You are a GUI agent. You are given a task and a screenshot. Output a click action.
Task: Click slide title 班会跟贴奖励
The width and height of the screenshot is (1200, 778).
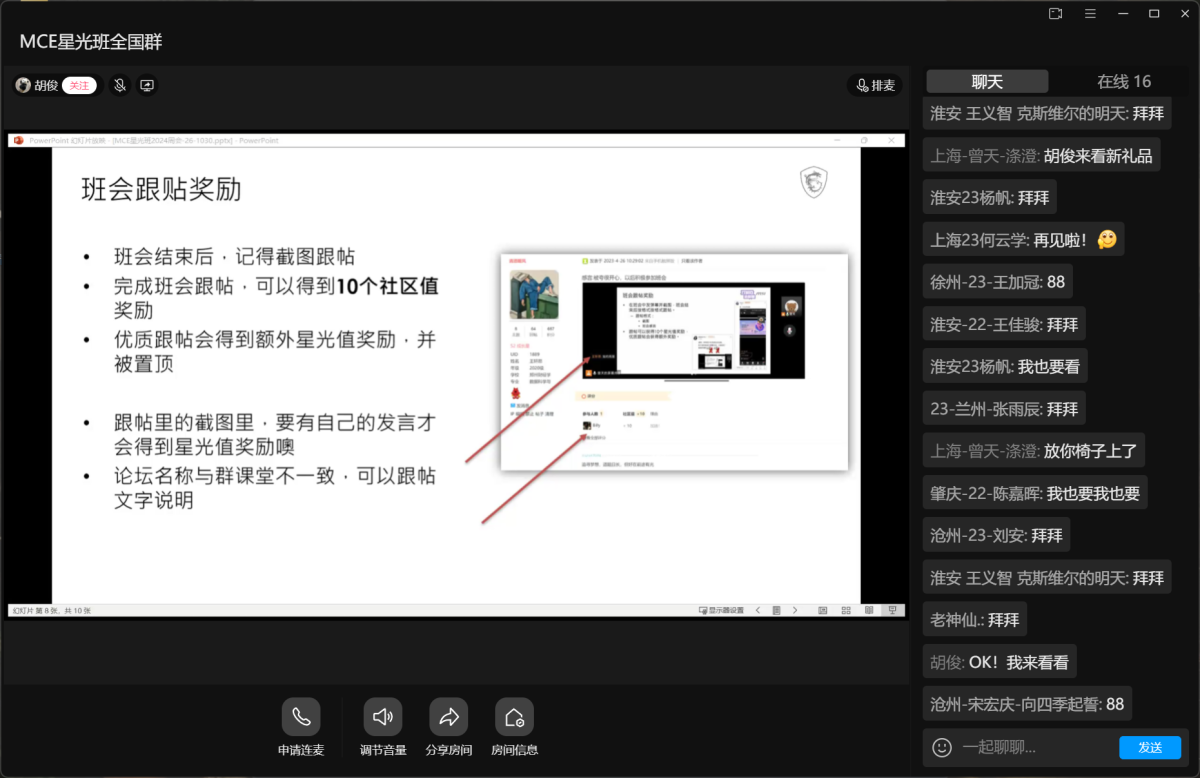click(161, 189)
